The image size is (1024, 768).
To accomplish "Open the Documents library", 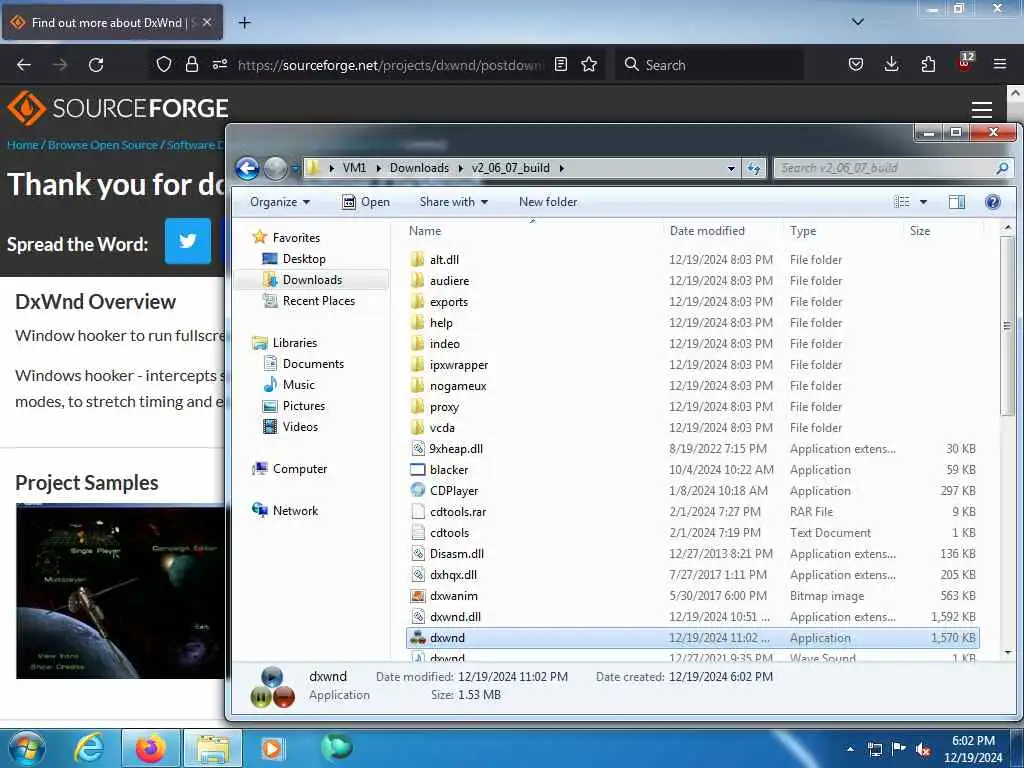I will [x=312, y=364].
